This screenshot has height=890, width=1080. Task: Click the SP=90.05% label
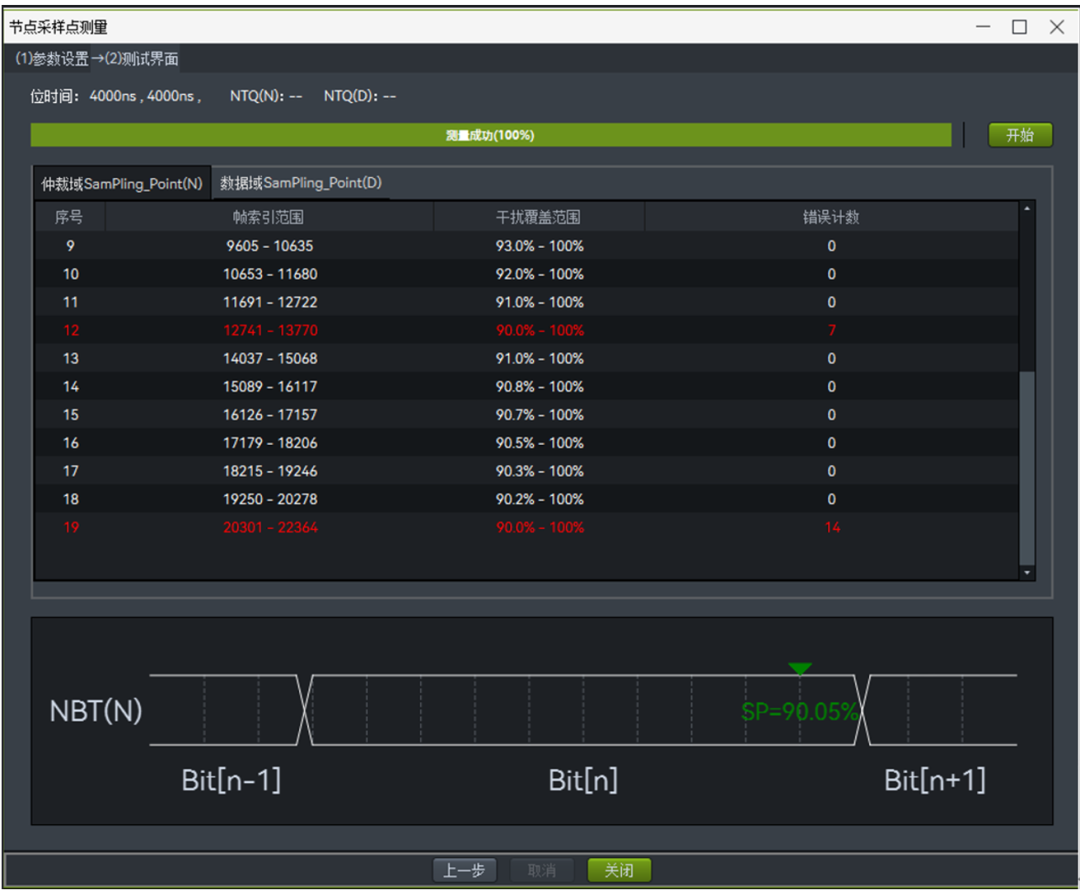coord(800,712)
